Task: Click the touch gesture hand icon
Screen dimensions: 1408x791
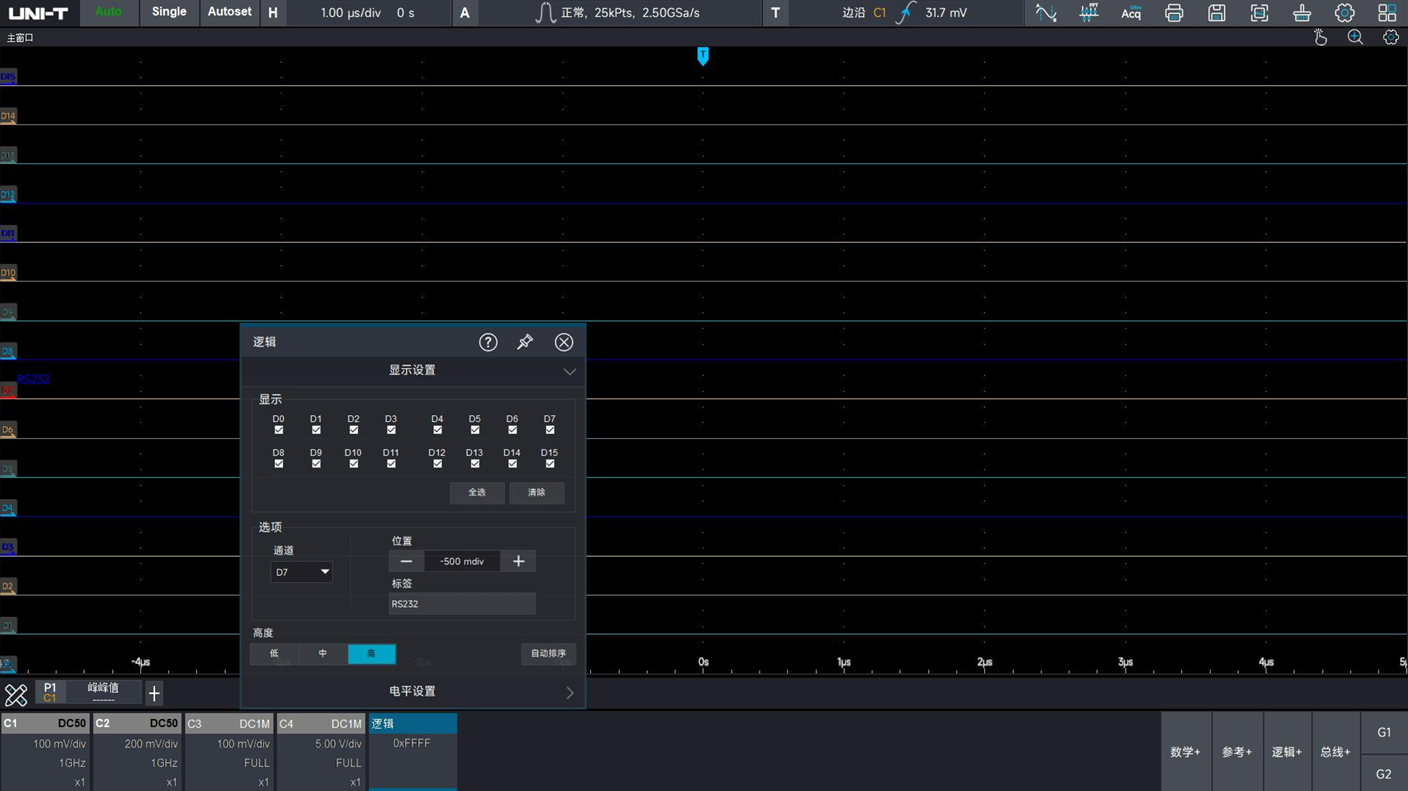Action: tap(1320, 38)
